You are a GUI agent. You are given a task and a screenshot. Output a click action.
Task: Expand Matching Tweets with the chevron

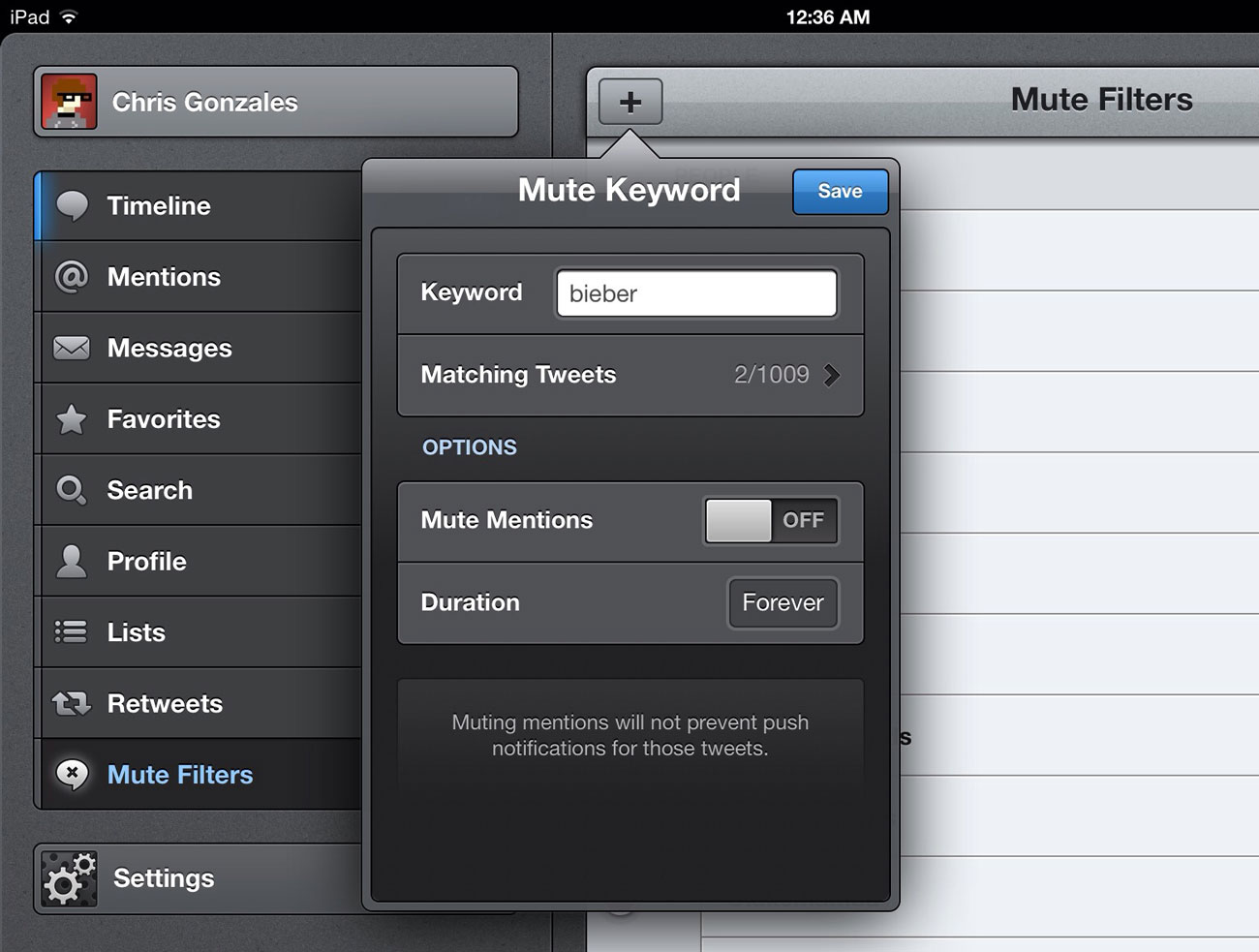[831, 375]
